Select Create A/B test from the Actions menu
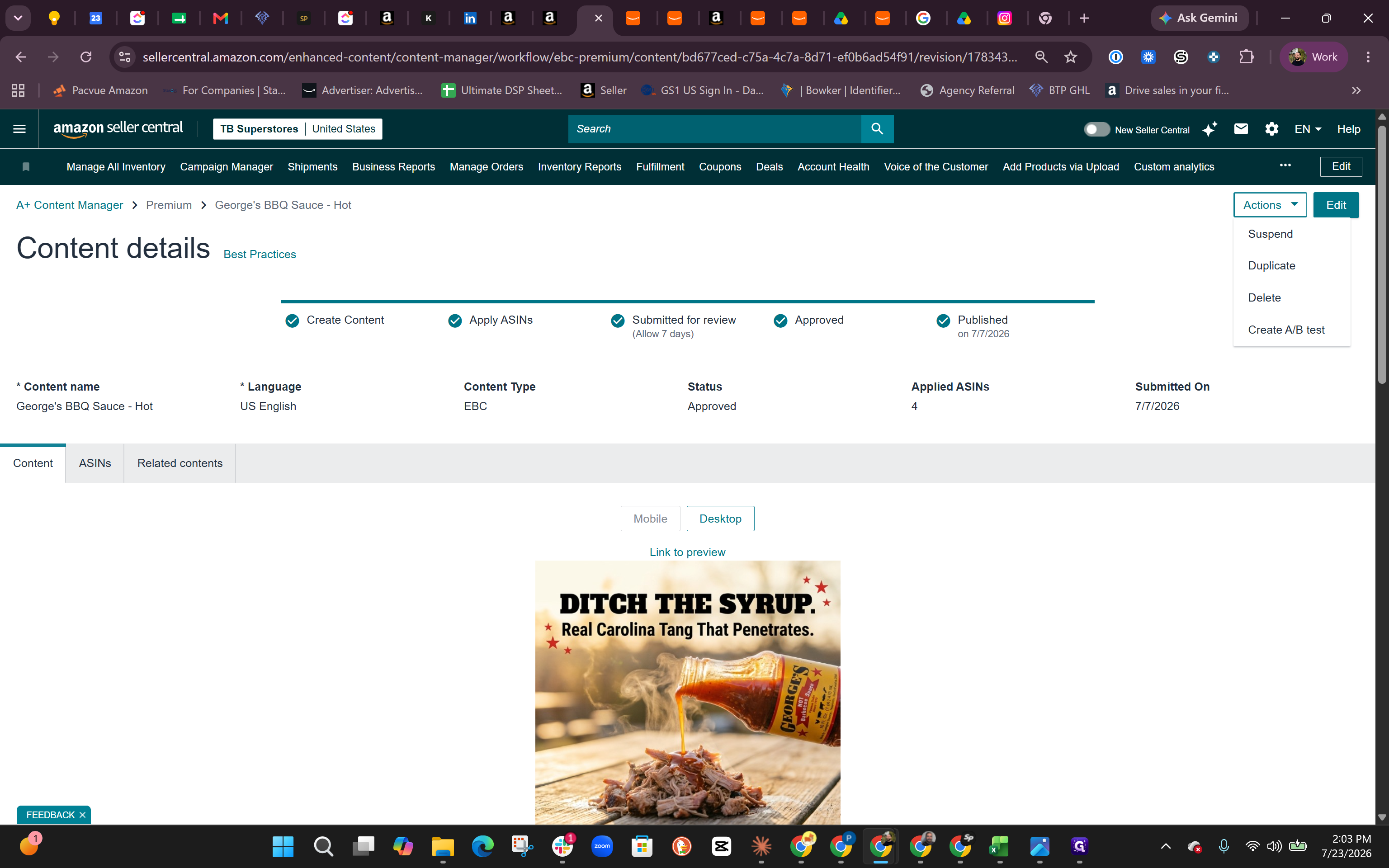Screen dimensions: 1389x868 1291,330
